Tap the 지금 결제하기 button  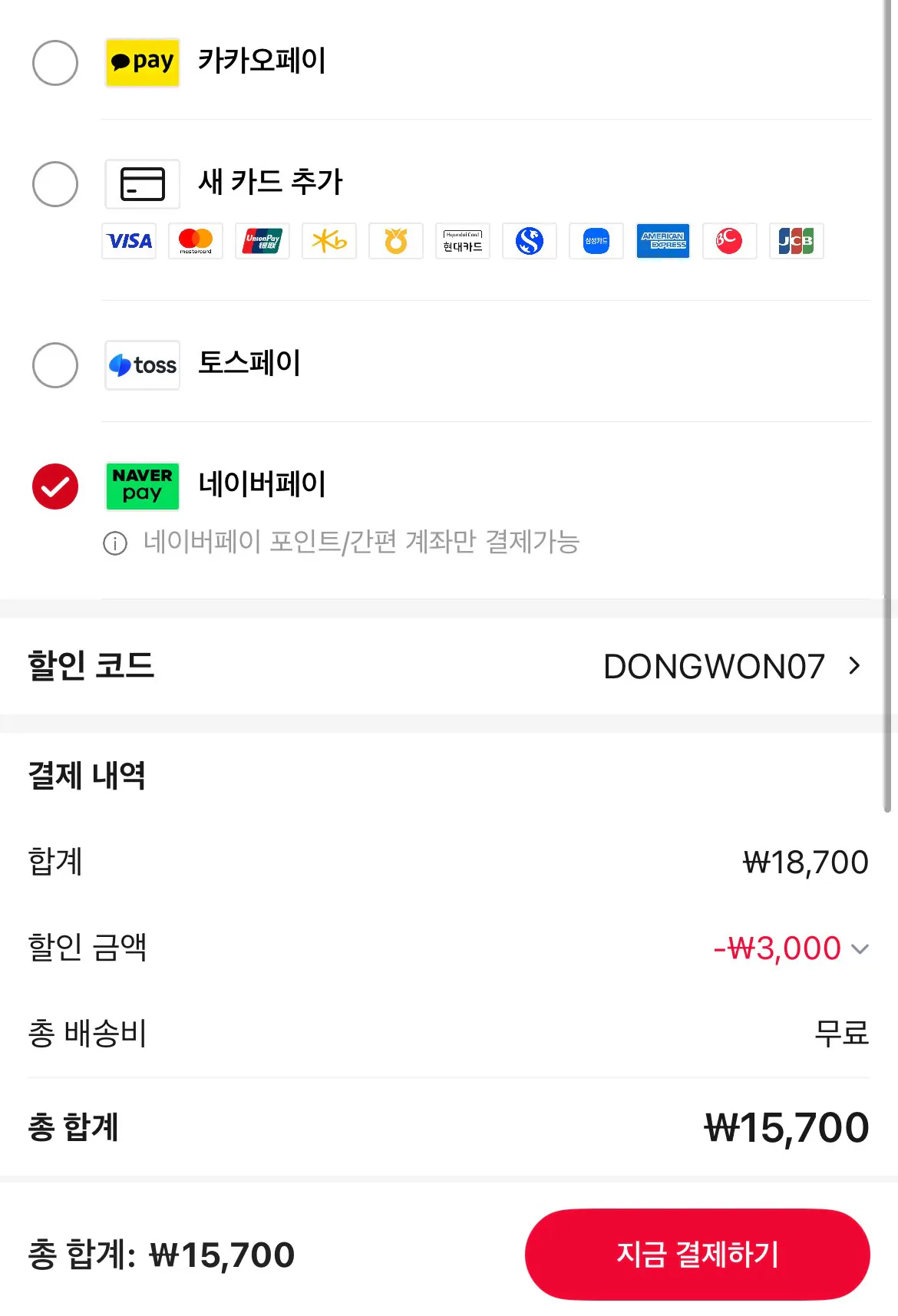697,1255
